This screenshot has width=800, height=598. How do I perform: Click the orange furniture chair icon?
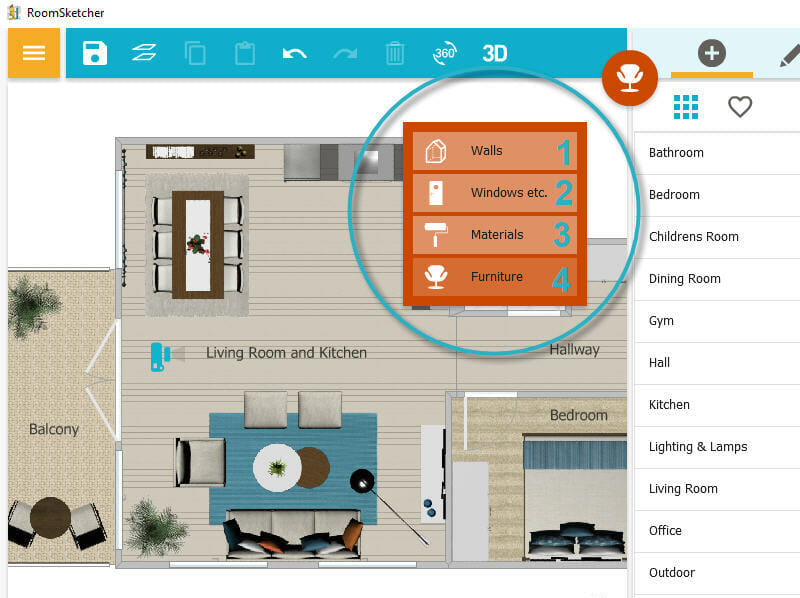click(x=629, y=79)
